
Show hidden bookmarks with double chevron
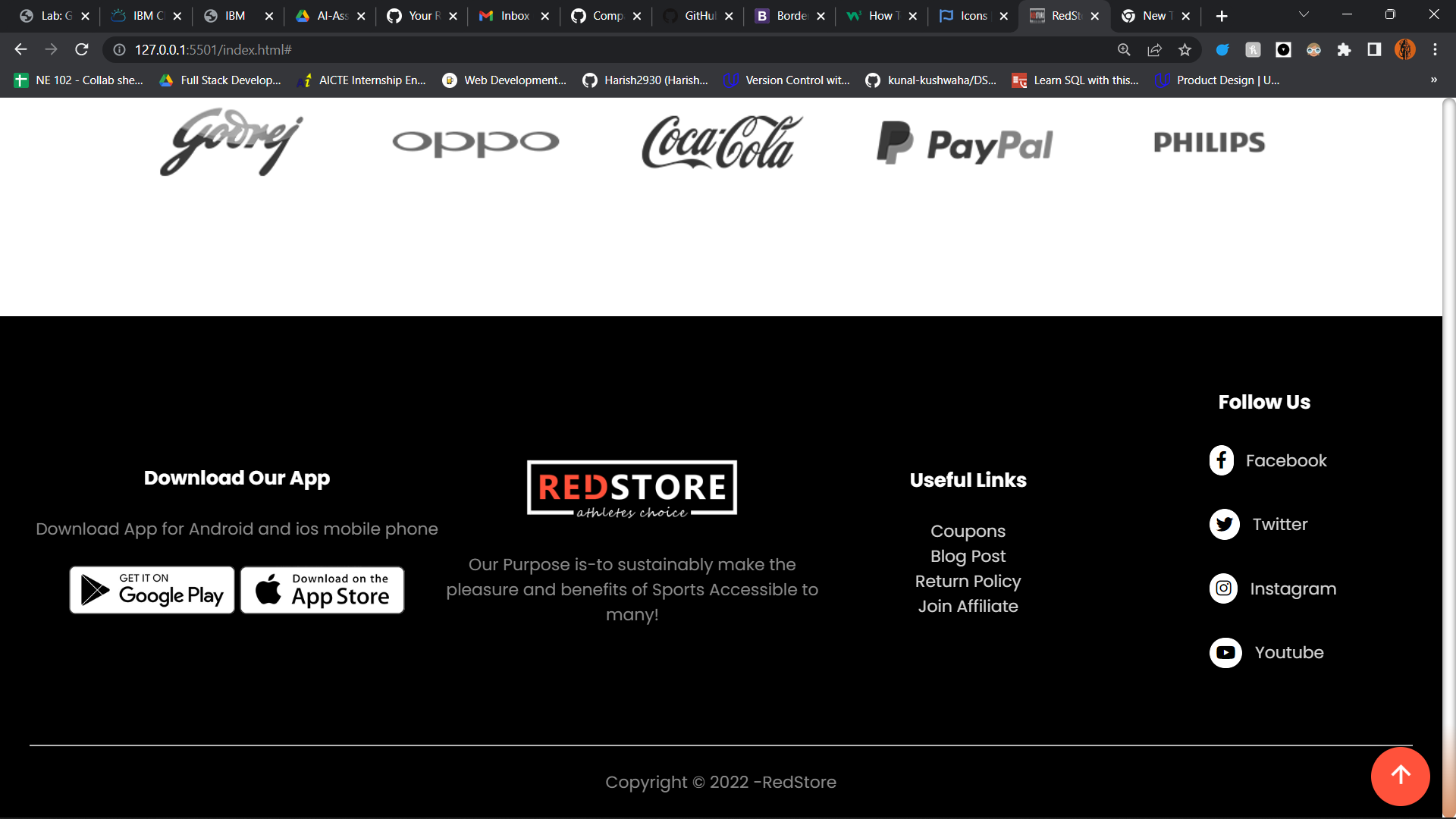click(x=1433, y=80)
